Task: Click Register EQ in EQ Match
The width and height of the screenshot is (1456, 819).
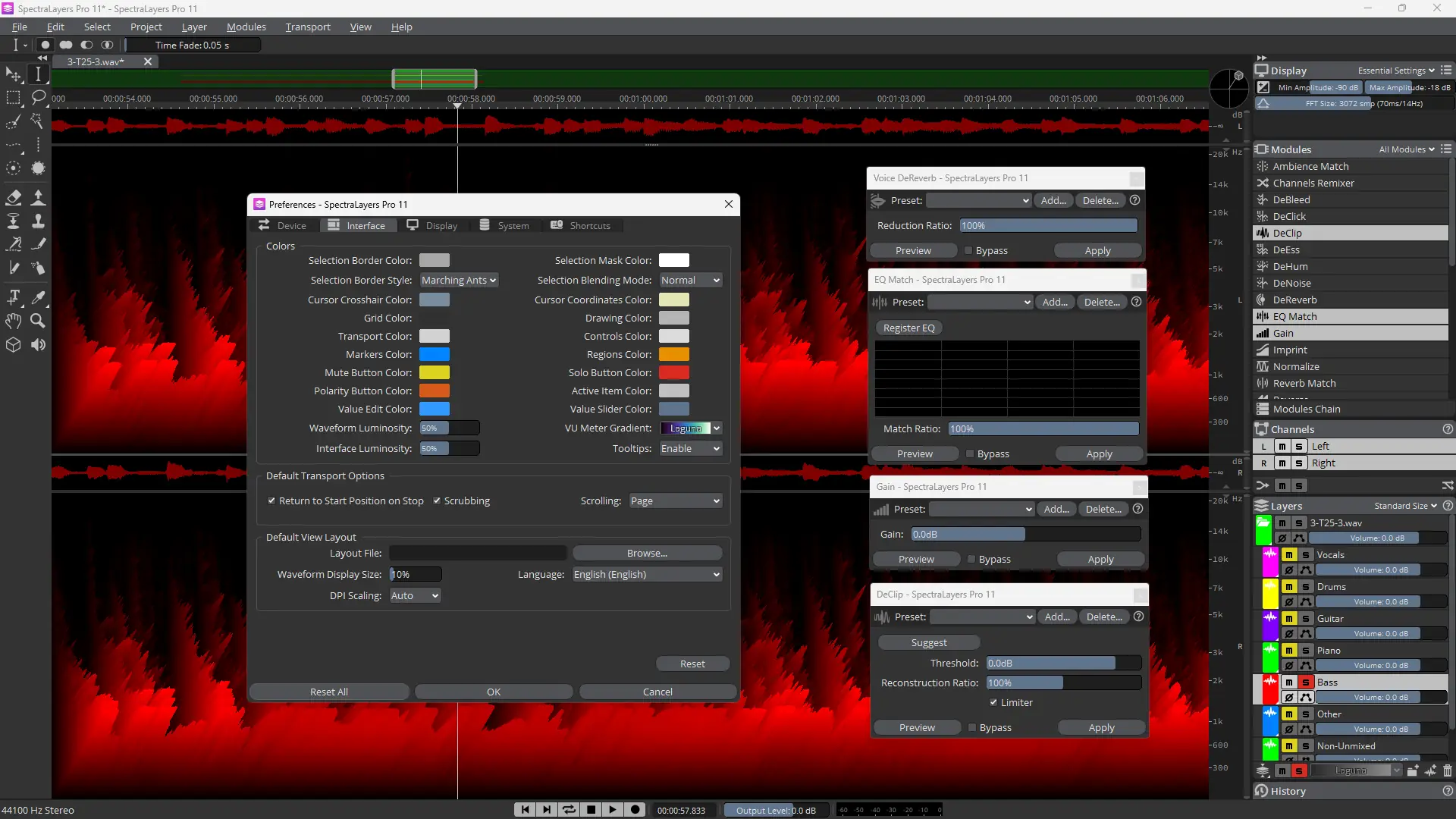Action: pos(908,328)
